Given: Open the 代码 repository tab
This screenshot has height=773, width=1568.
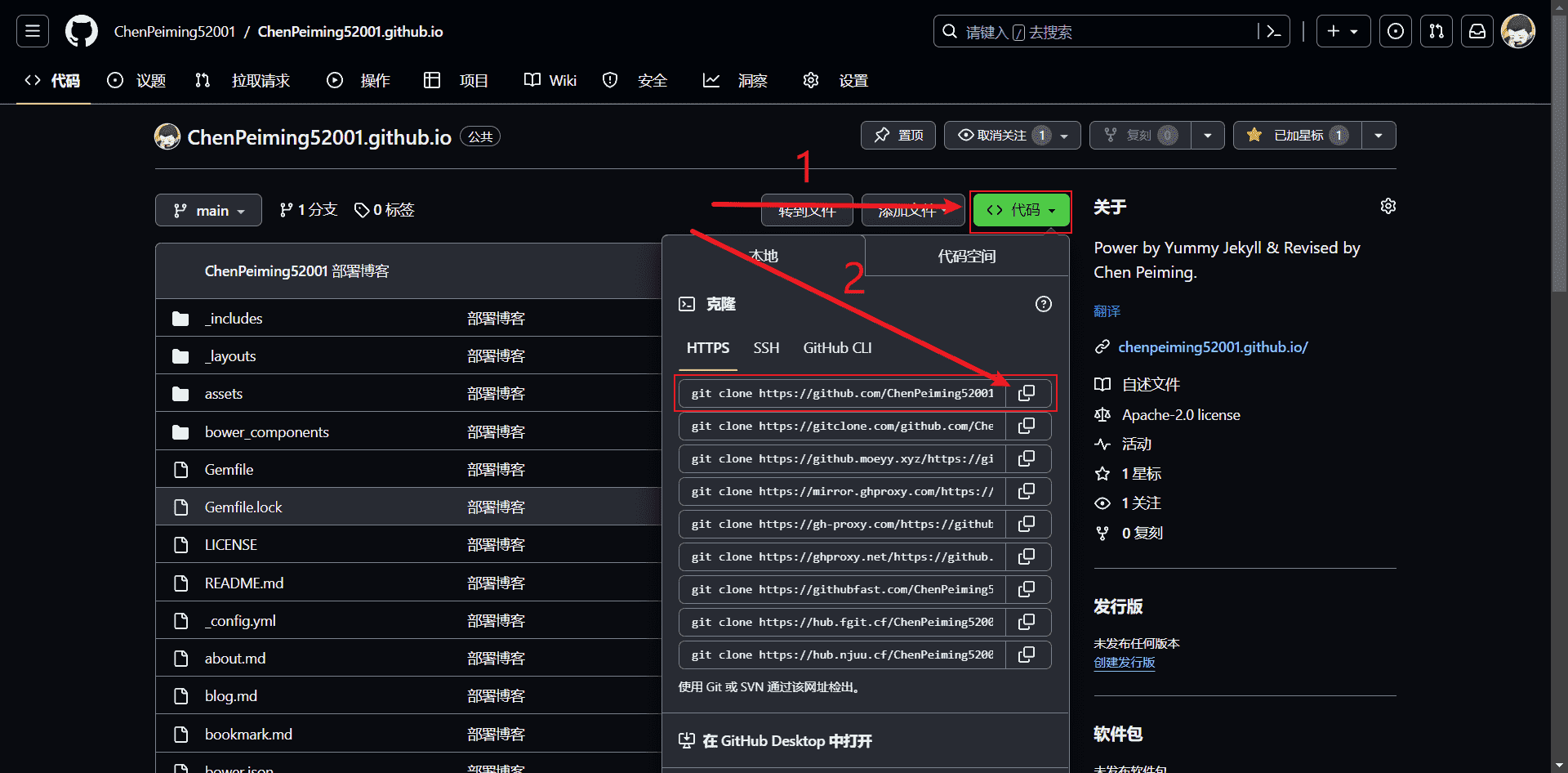Looking at the screenshot, I should coord(53,80).
